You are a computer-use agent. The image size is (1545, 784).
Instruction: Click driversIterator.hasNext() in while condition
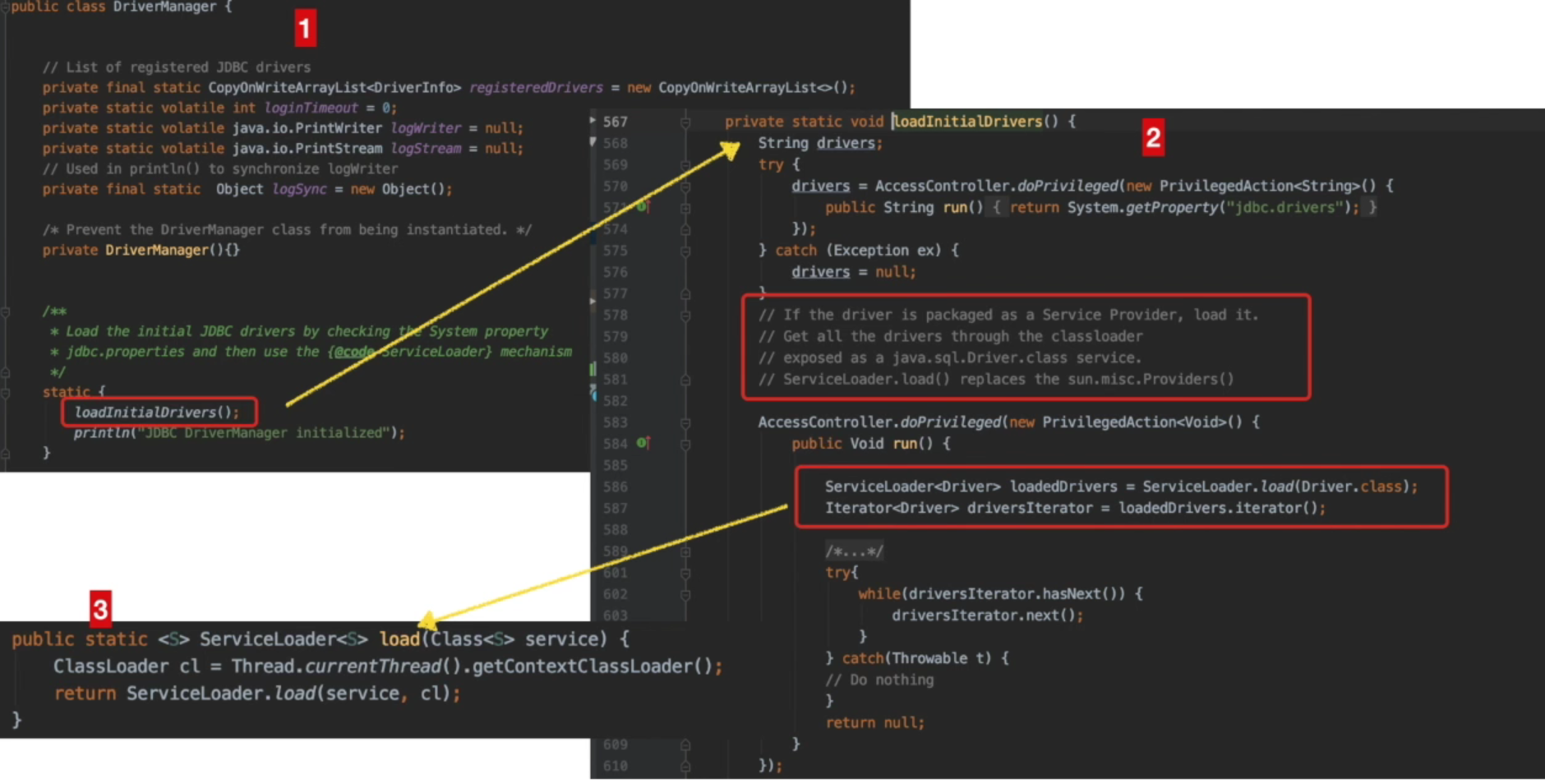tap(1017, 593)
